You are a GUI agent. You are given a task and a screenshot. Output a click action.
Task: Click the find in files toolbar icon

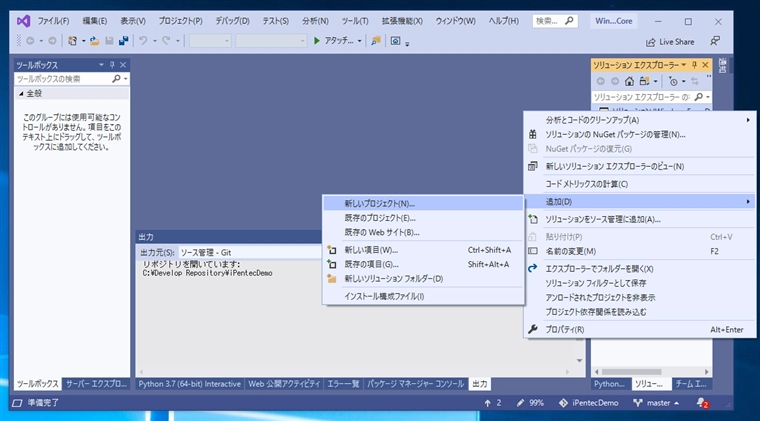[376, 41]
